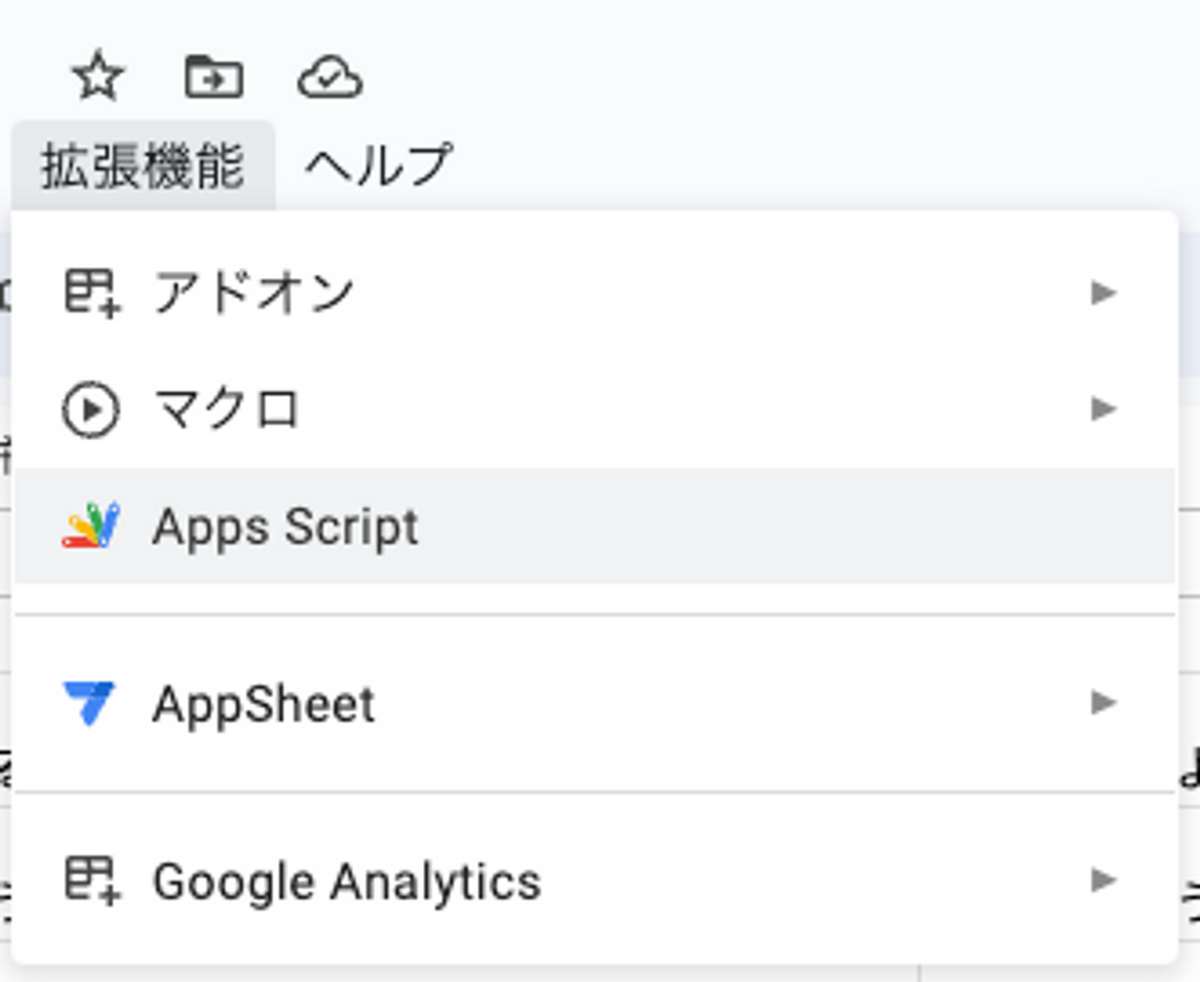Screen dimensions: 1200x982
Task: Open Apps Script from the menu
Action: coord(285,527)
